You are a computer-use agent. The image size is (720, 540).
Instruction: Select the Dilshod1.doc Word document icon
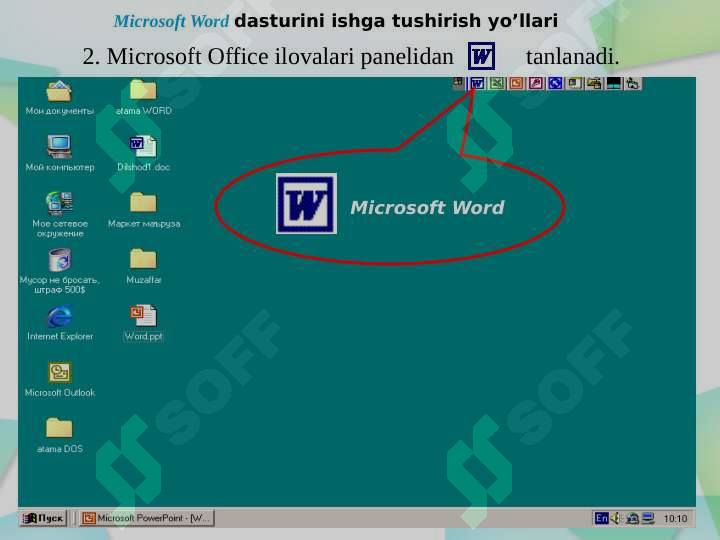pyautogui.click(x=143, y=146)
